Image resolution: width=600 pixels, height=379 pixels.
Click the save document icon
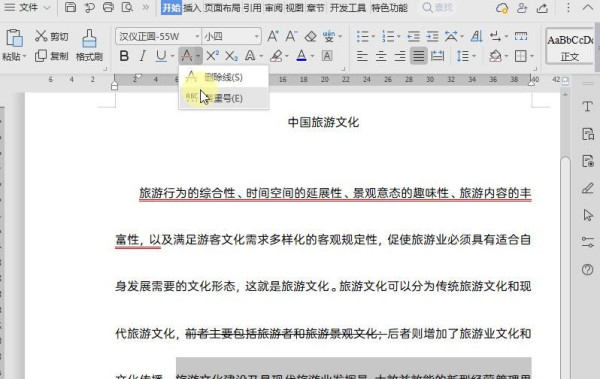pos(70,7)
